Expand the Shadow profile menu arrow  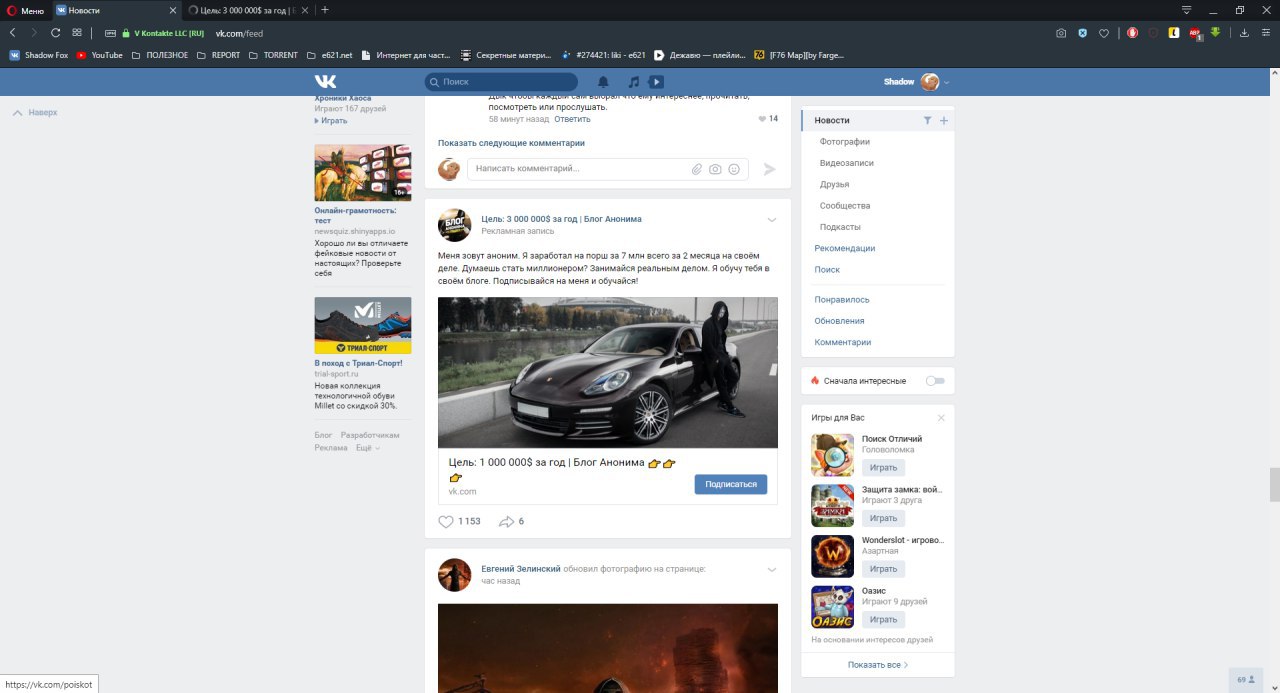pyautogui.click(x=946, y=82)
